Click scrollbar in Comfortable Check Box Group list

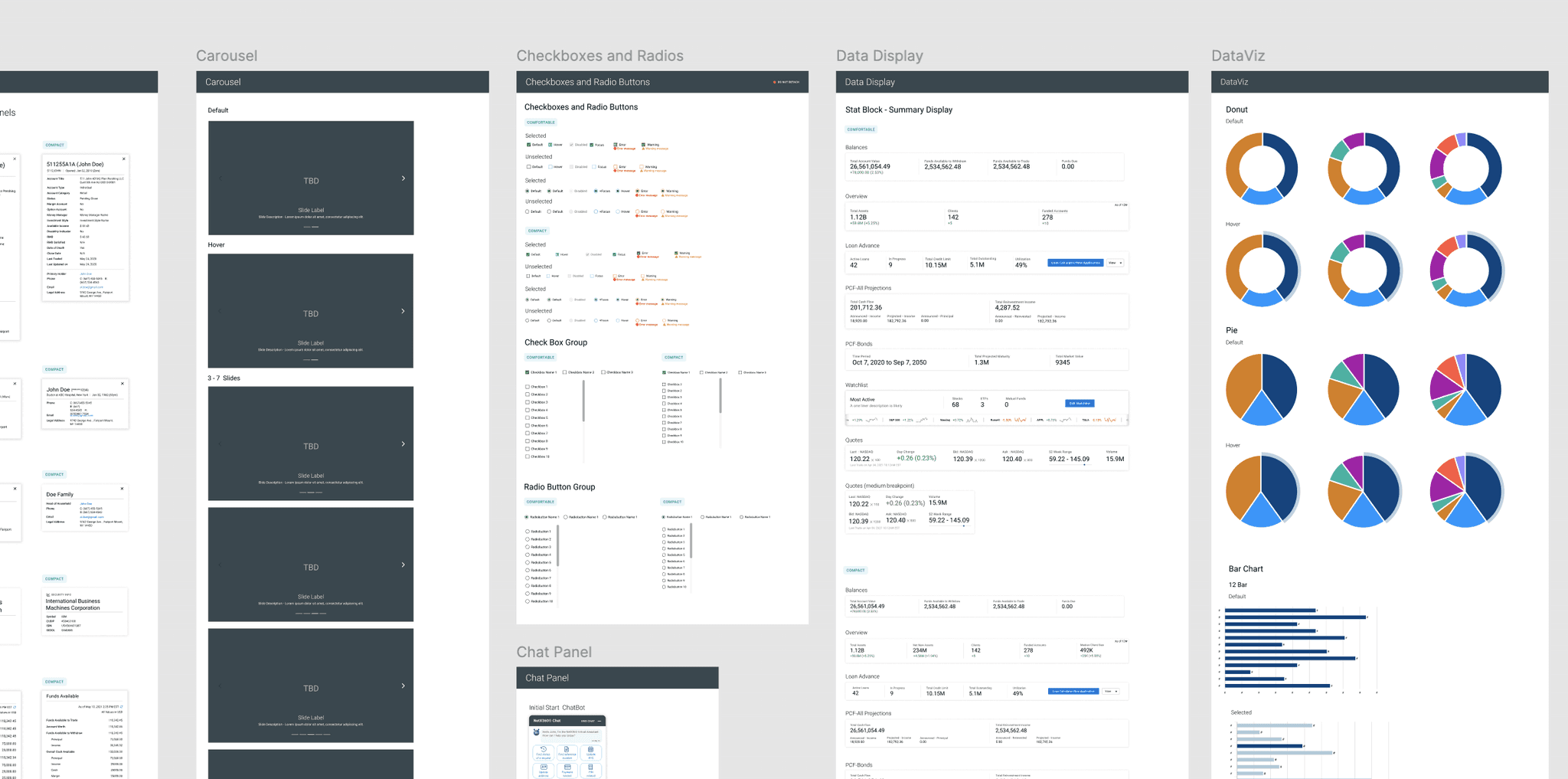[583, 401]
